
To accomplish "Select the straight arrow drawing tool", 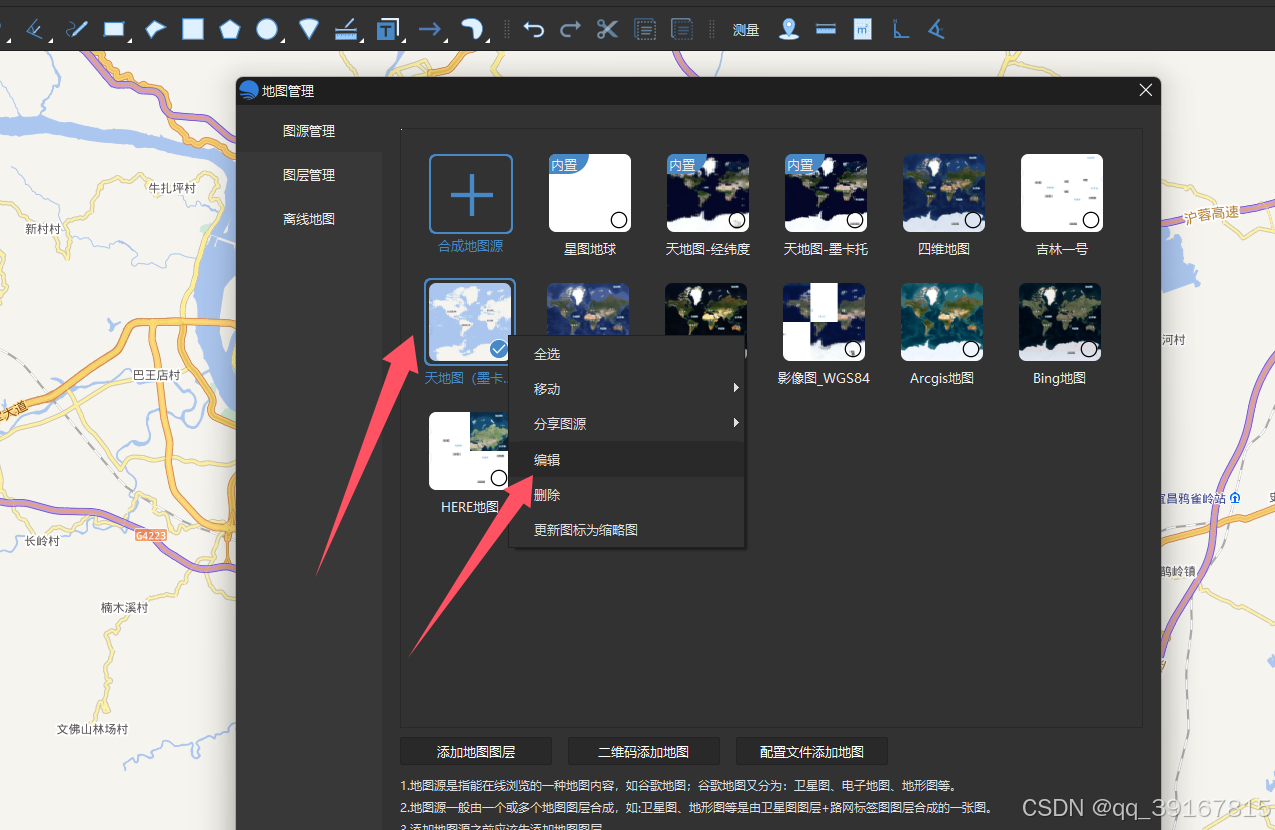I will pyautogui.click(x=430, y=29).
